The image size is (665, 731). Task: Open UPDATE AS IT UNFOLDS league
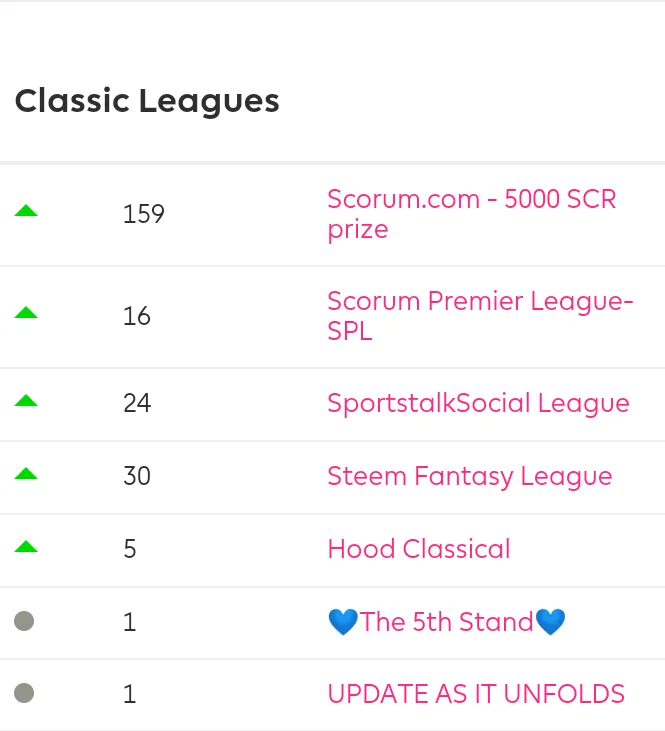tap(476, 694)
